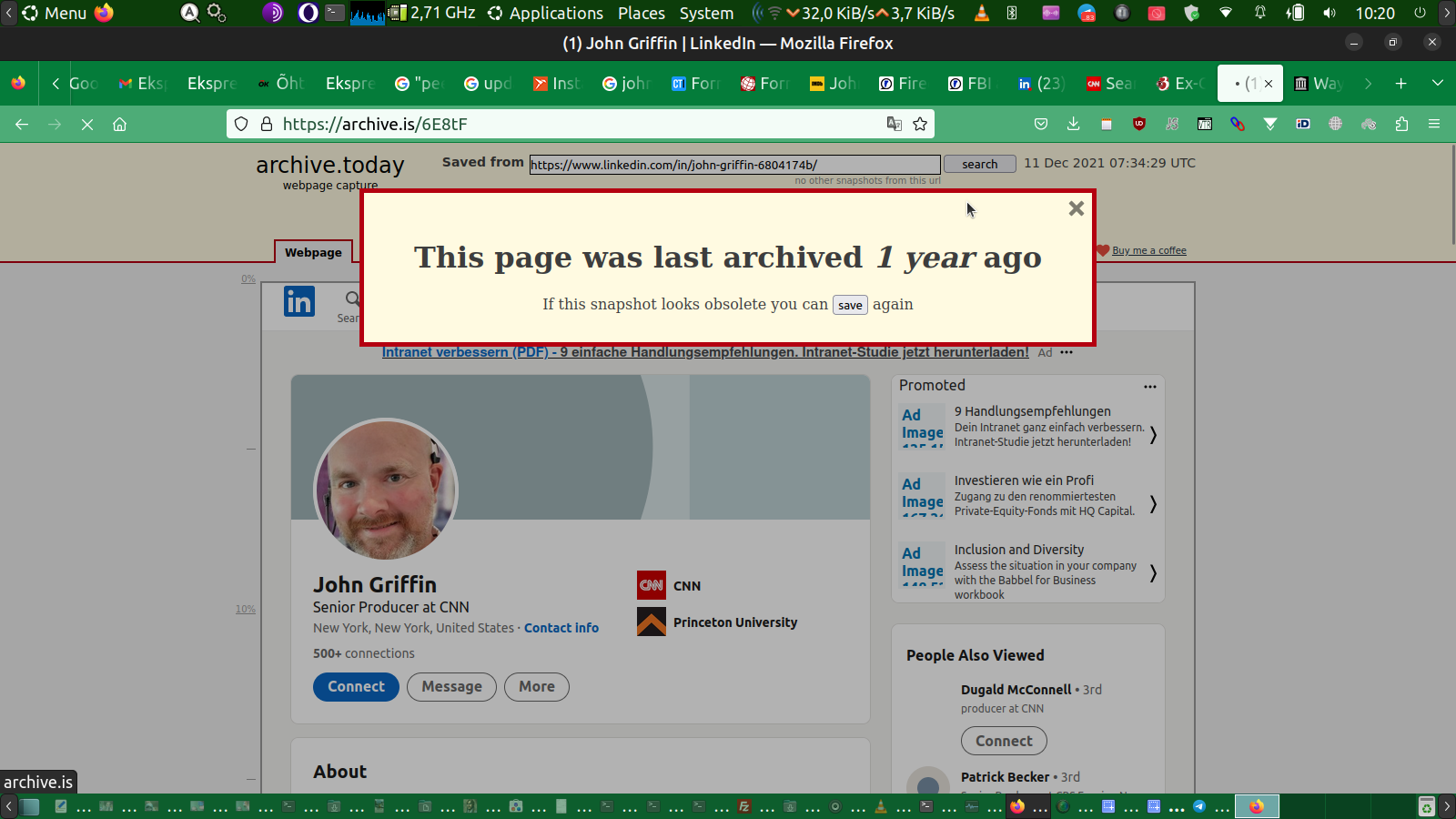Close the active '(1)' browser tab
Screen dimensions: 1456x819
(1269, 84)
